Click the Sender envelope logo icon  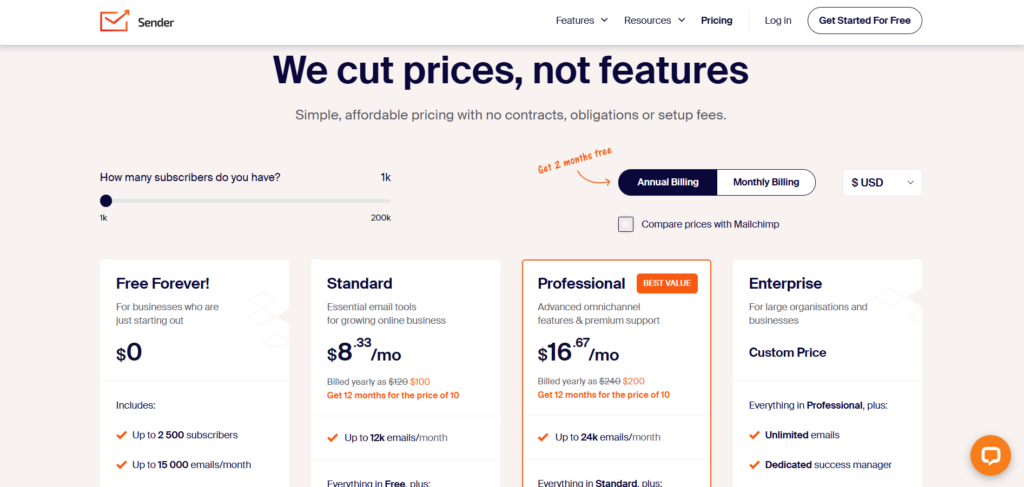[x=114, y=21]
